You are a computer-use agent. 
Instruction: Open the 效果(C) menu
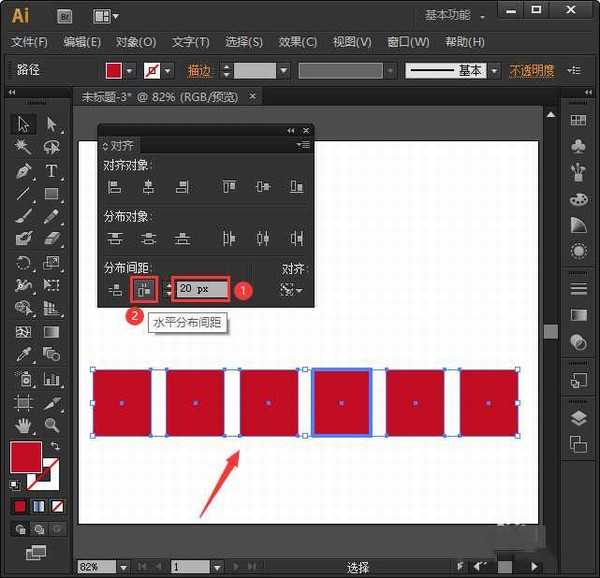pos(297,43)
